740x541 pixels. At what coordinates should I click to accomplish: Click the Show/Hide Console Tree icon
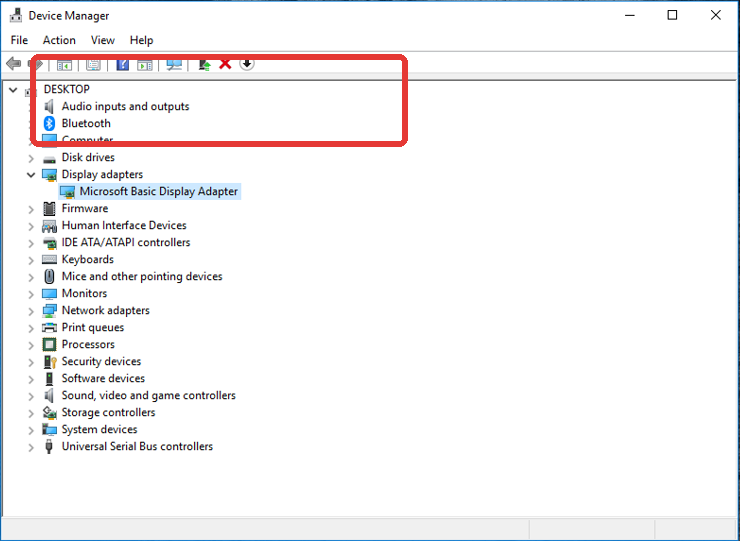click(64, 65)
